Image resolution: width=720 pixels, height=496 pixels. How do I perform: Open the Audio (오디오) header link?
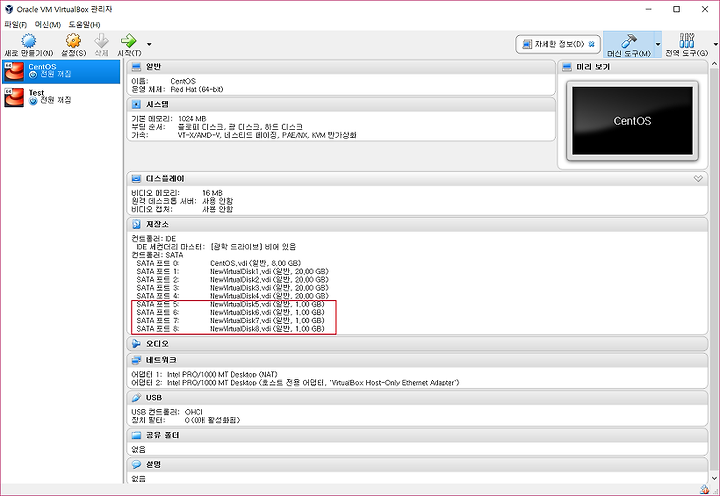coord(157,344)
